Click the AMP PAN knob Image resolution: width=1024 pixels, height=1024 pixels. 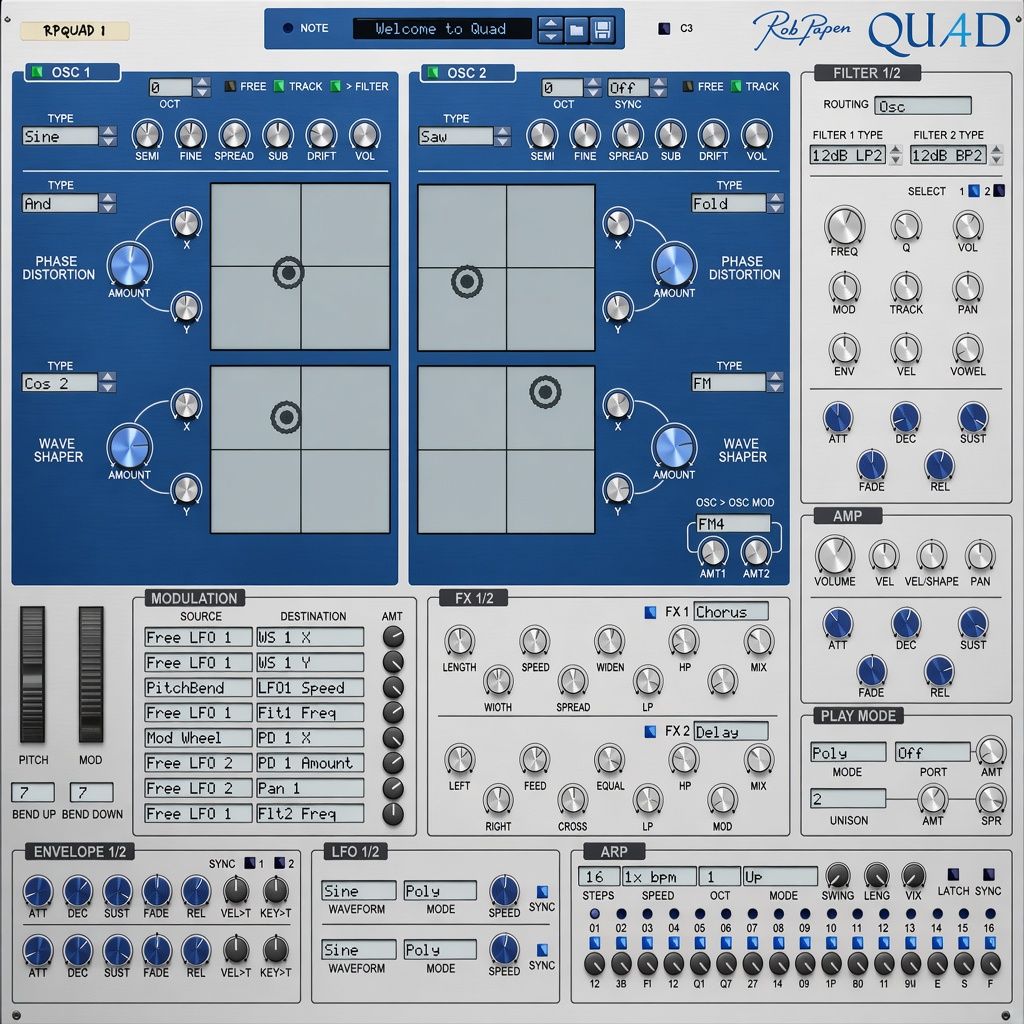[x=980, y=556]
